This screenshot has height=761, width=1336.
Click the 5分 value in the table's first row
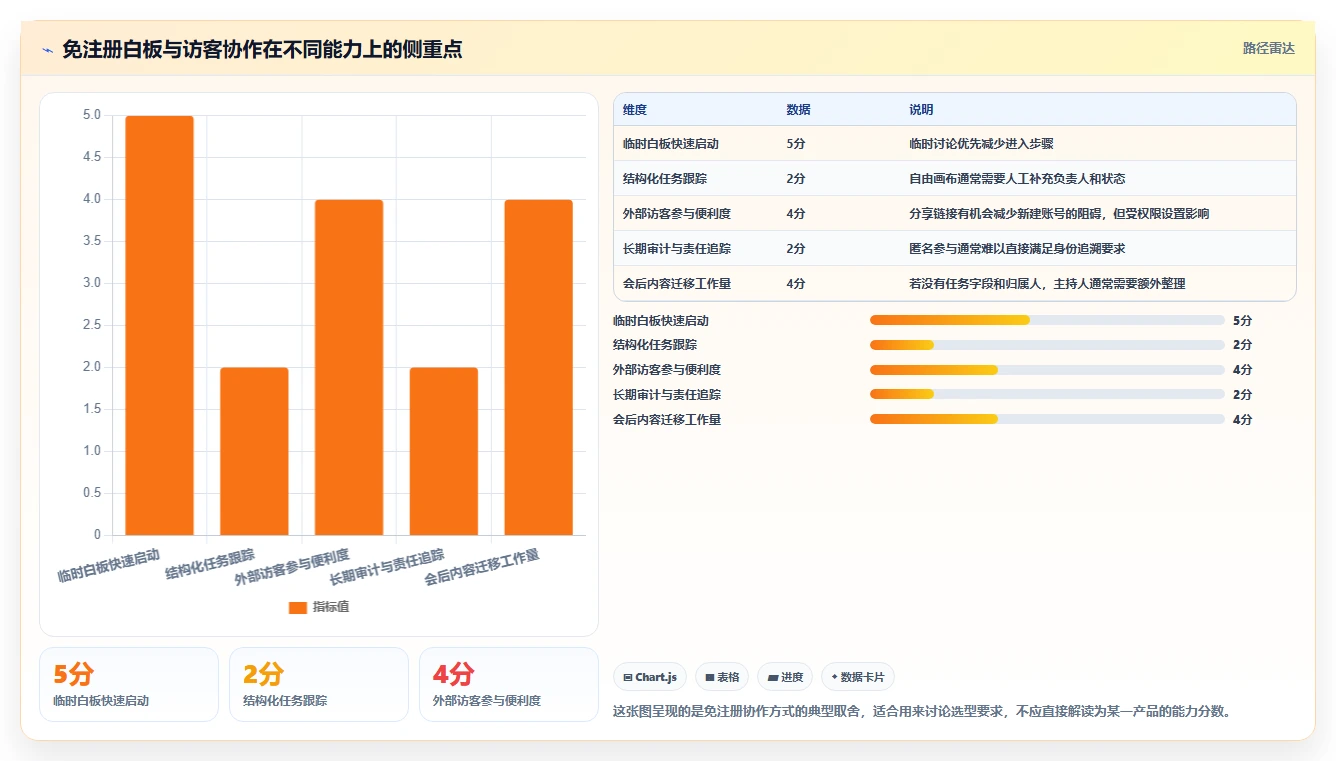[796, 144]
